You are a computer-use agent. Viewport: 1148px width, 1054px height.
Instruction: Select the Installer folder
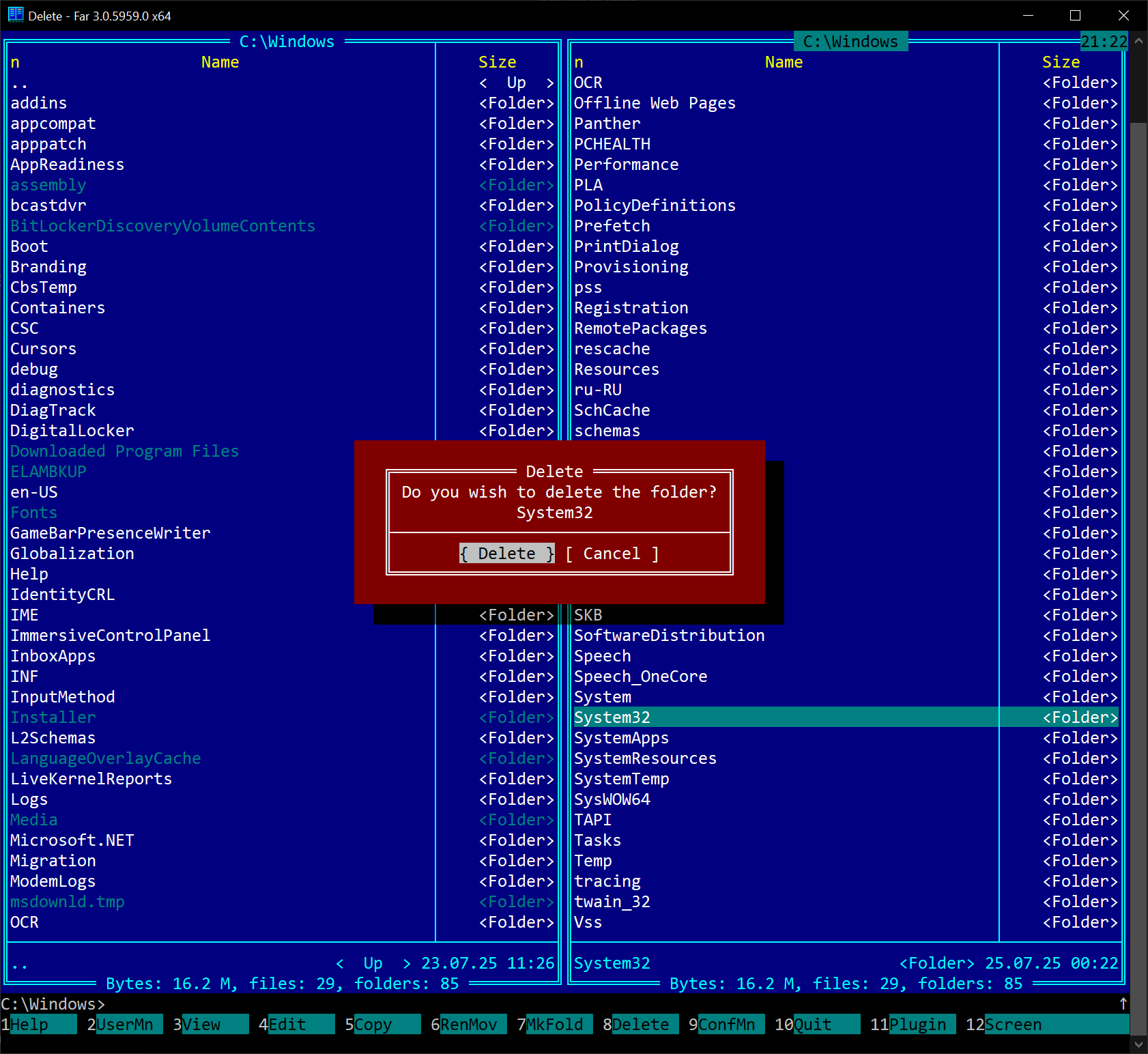coord(282,717)
